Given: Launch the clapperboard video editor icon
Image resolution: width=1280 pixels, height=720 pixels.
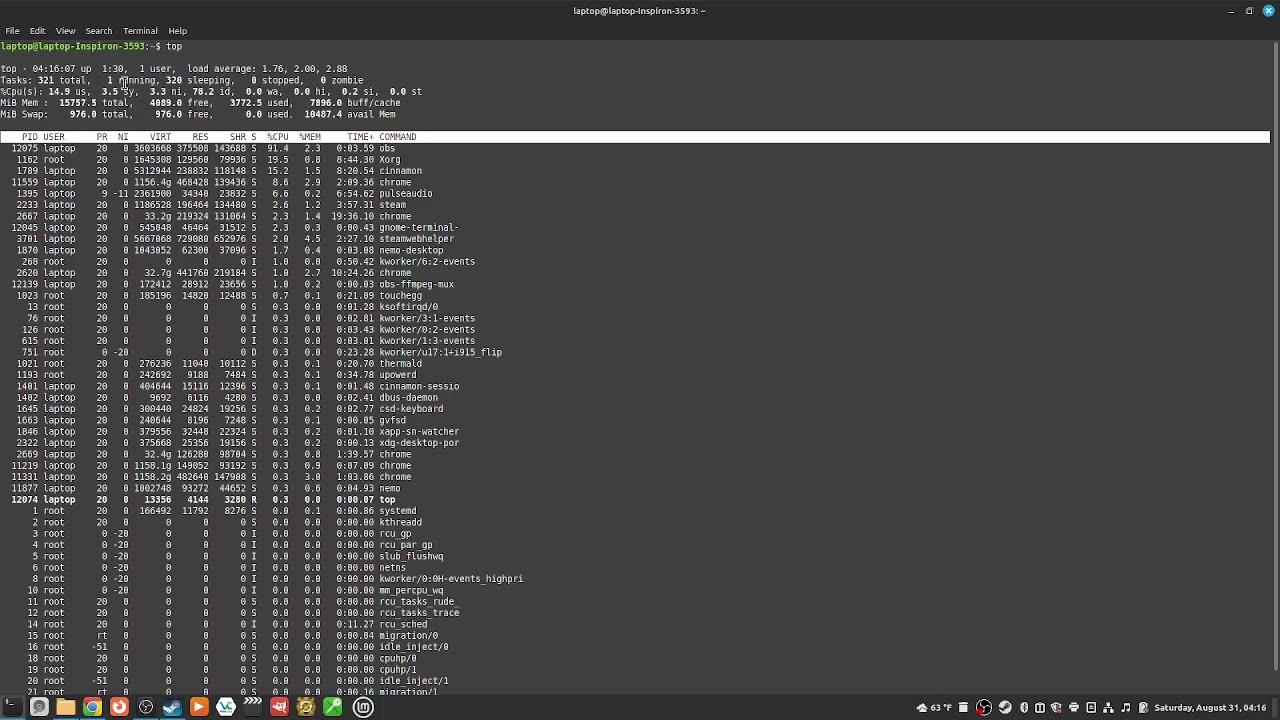Looking at the screenshot, I should 252,707.
